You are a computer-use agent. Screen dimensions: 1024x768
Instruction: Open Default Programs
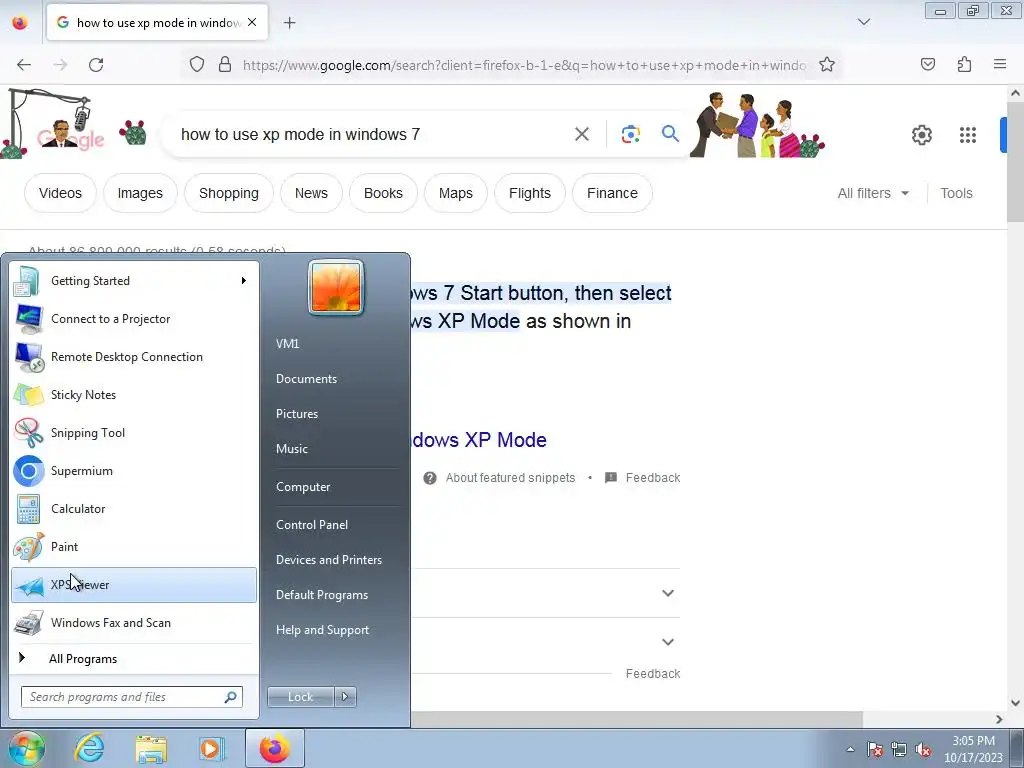(322, 595)
